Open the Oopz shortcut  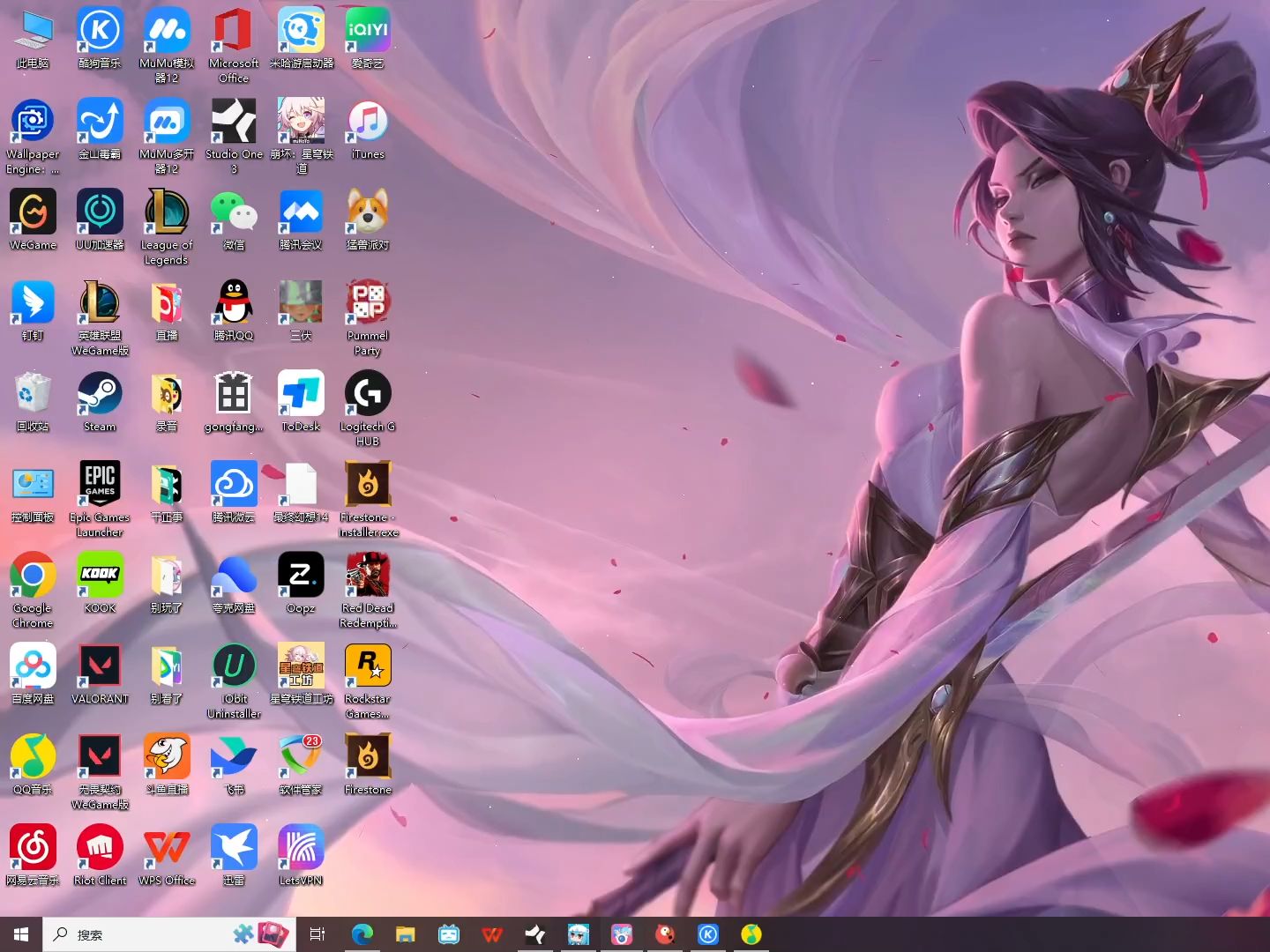(x=301, y=584)
